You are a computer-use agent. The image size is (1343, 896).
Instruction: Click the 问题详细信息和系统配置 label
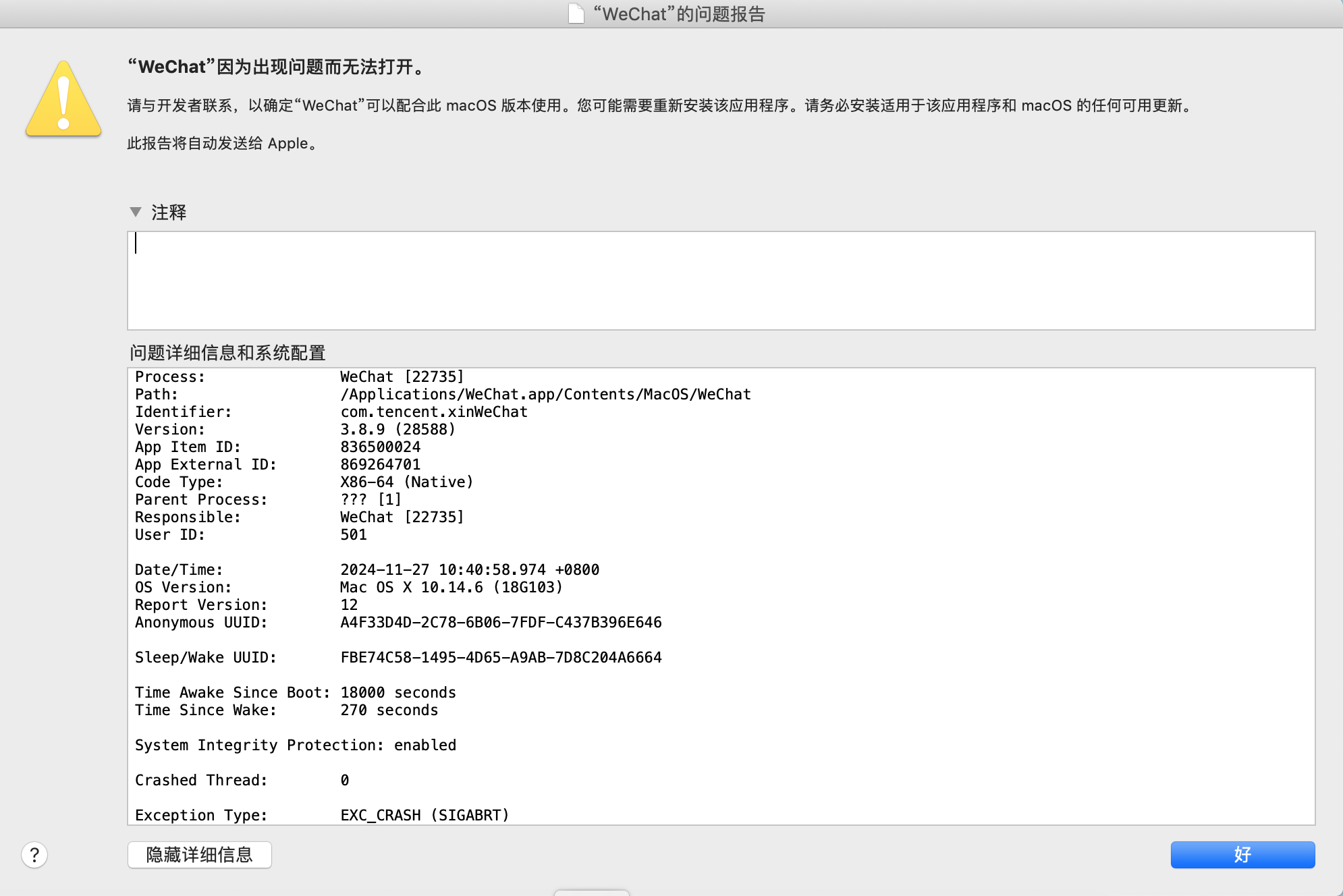227,353
